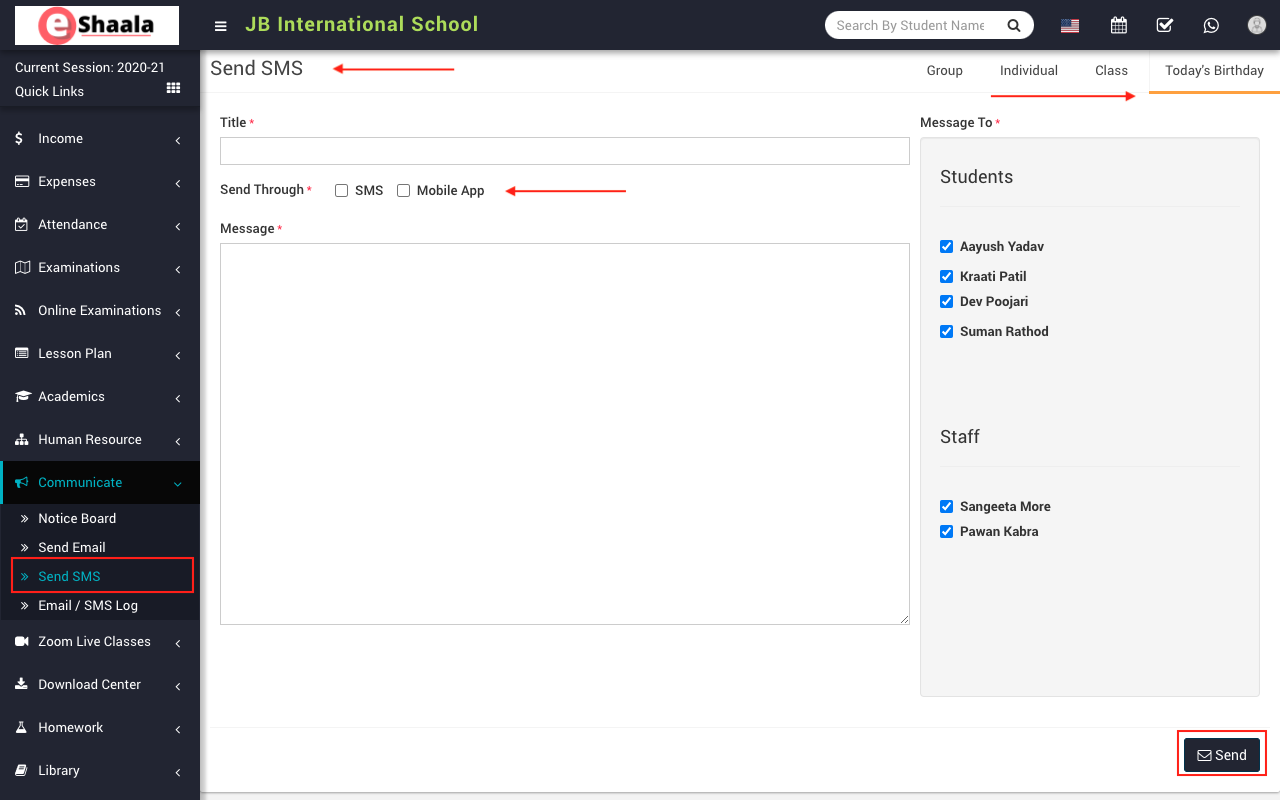Click the Title input field
The image size is (1280, 800).
click(x=564, y=151)
